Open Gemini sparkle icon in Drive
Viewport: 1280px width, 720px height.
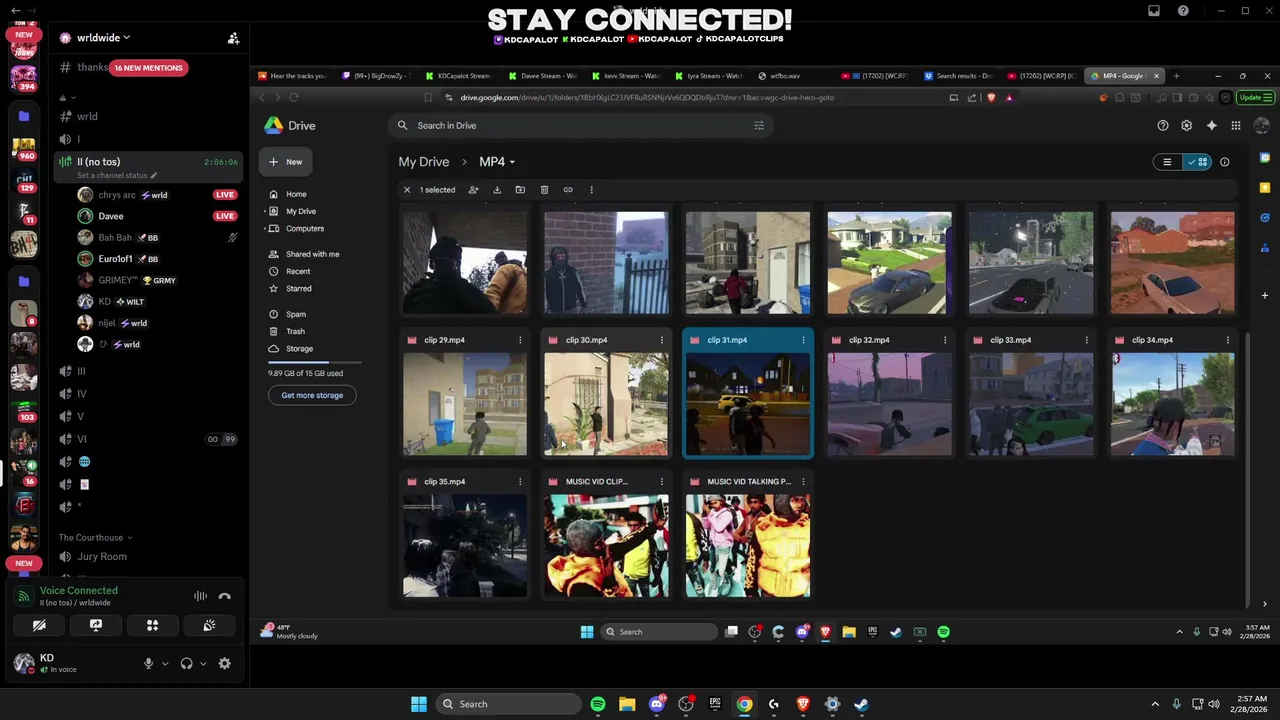1211,126
